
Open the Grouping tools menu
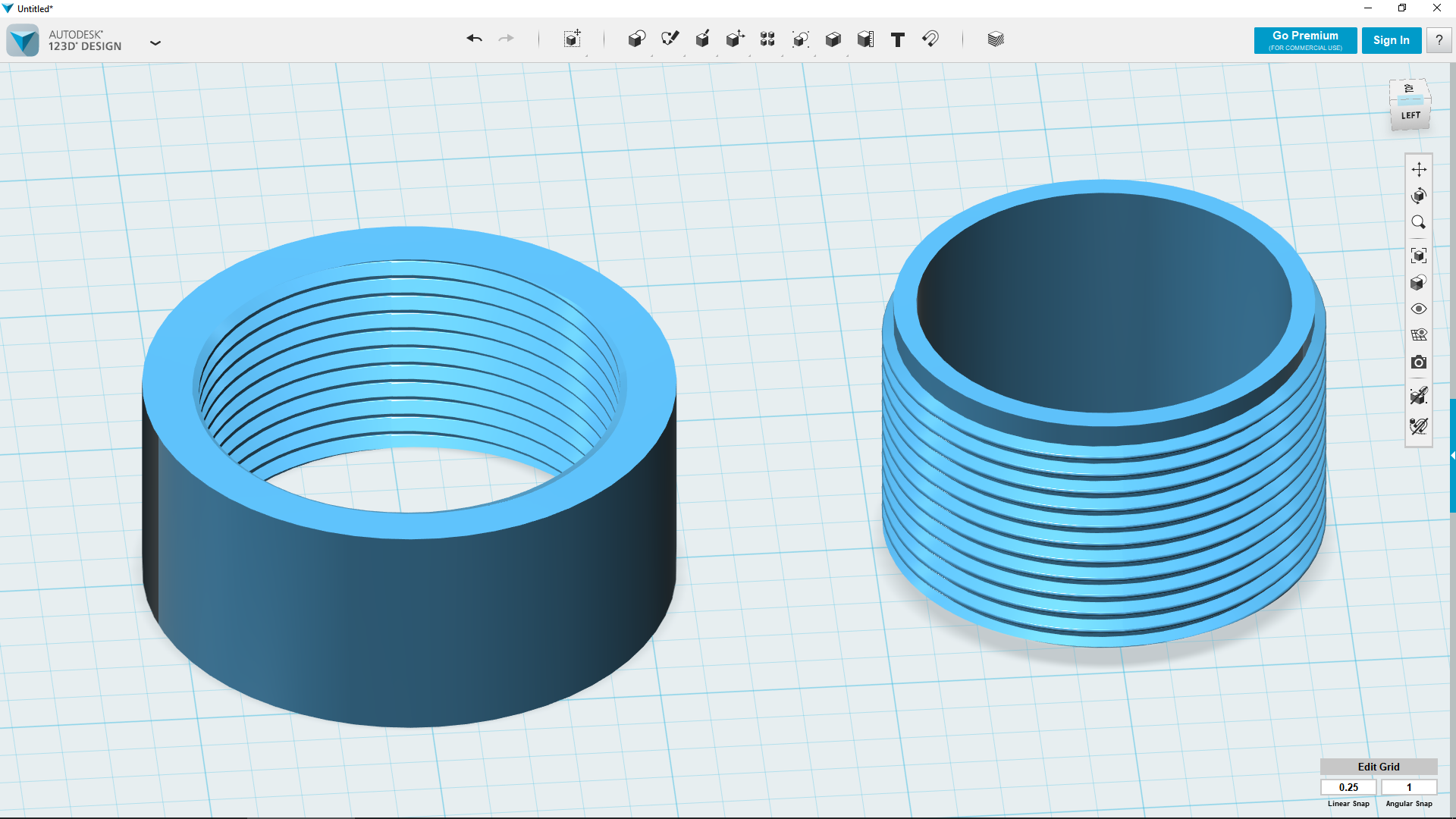[x=800, y=39]
